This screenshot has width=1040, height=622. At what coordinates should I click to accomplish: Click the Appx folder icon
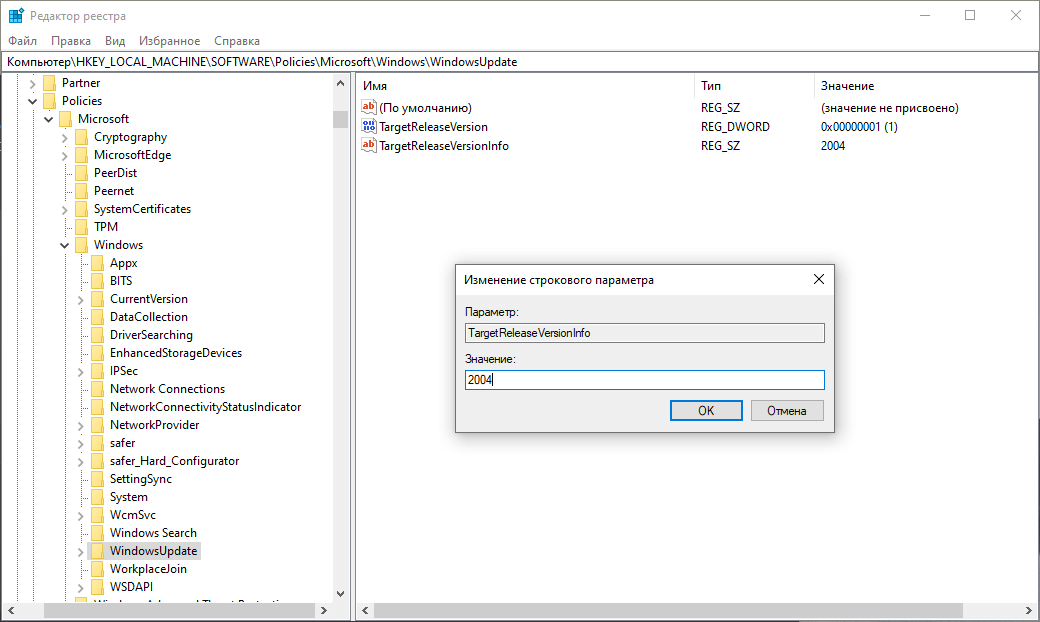(98, 263)
